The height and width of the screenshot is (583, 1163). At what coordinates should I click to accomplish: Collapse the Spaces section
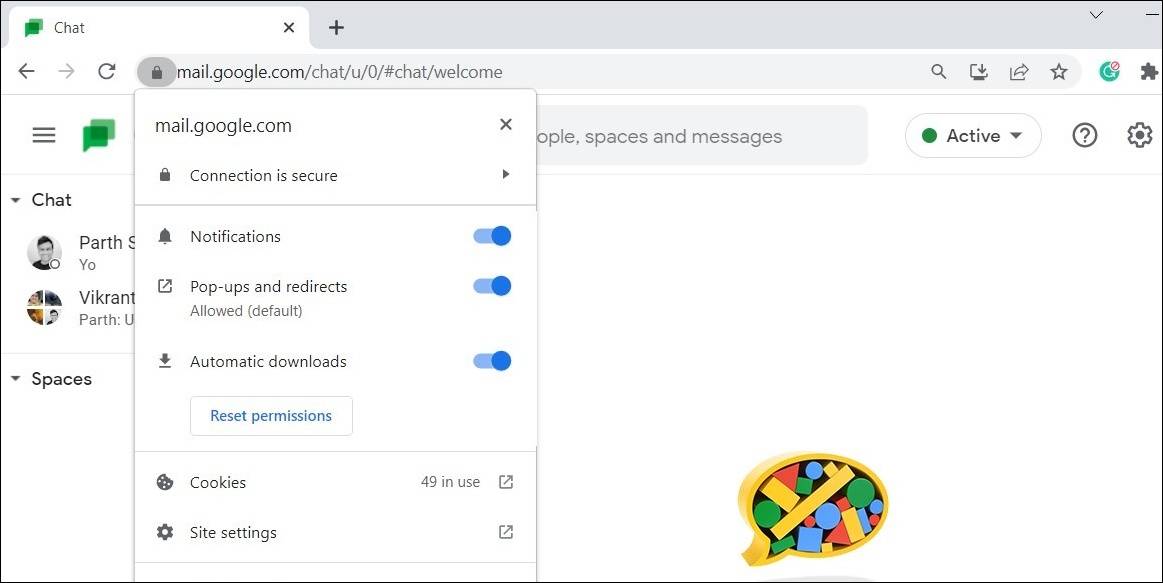point(16,379)
